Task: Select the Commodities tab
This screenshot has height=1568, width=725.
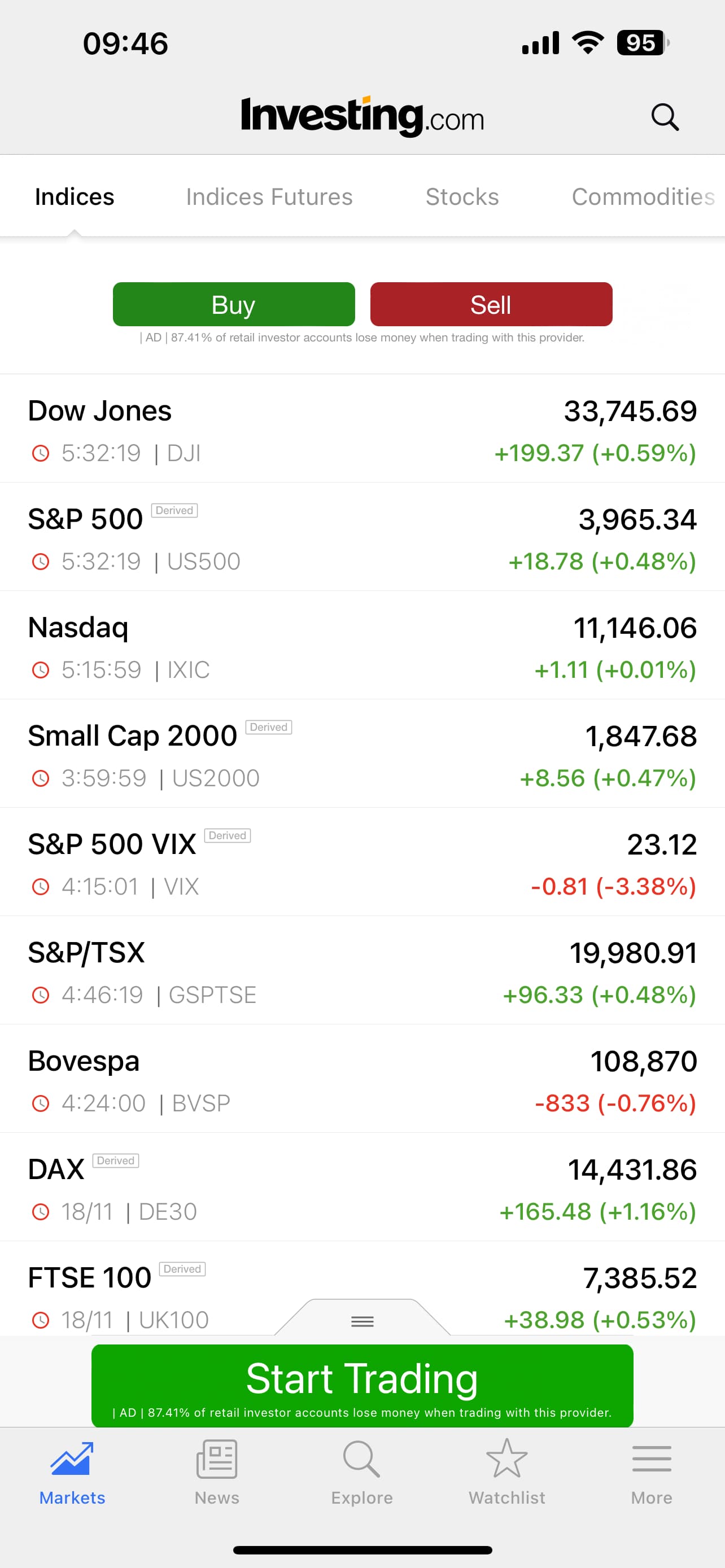Action: (x=642, y=196)
